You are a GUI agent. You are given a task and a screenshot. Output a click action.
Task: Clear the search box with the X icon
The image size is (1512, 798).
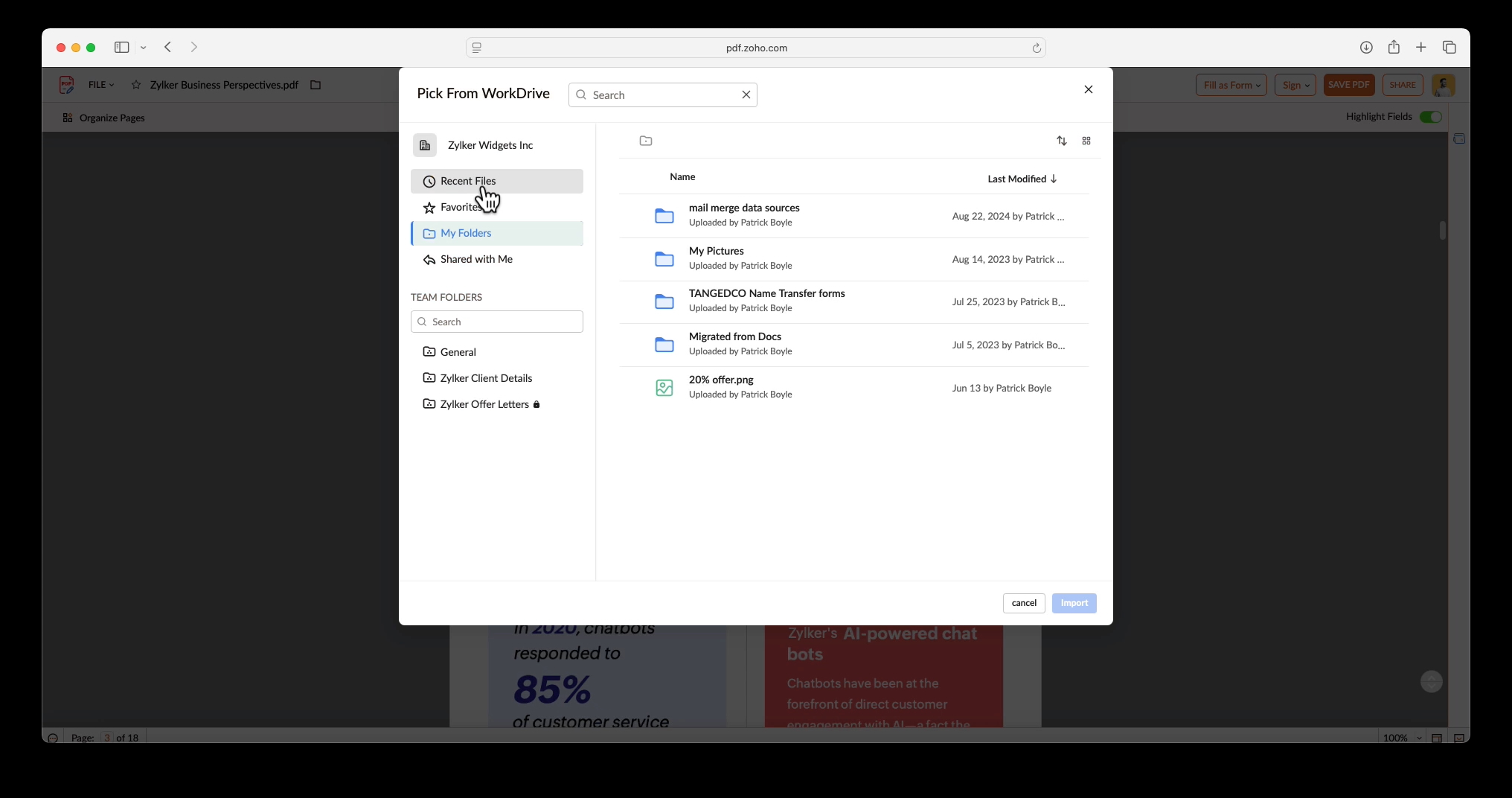coord(746,95)
